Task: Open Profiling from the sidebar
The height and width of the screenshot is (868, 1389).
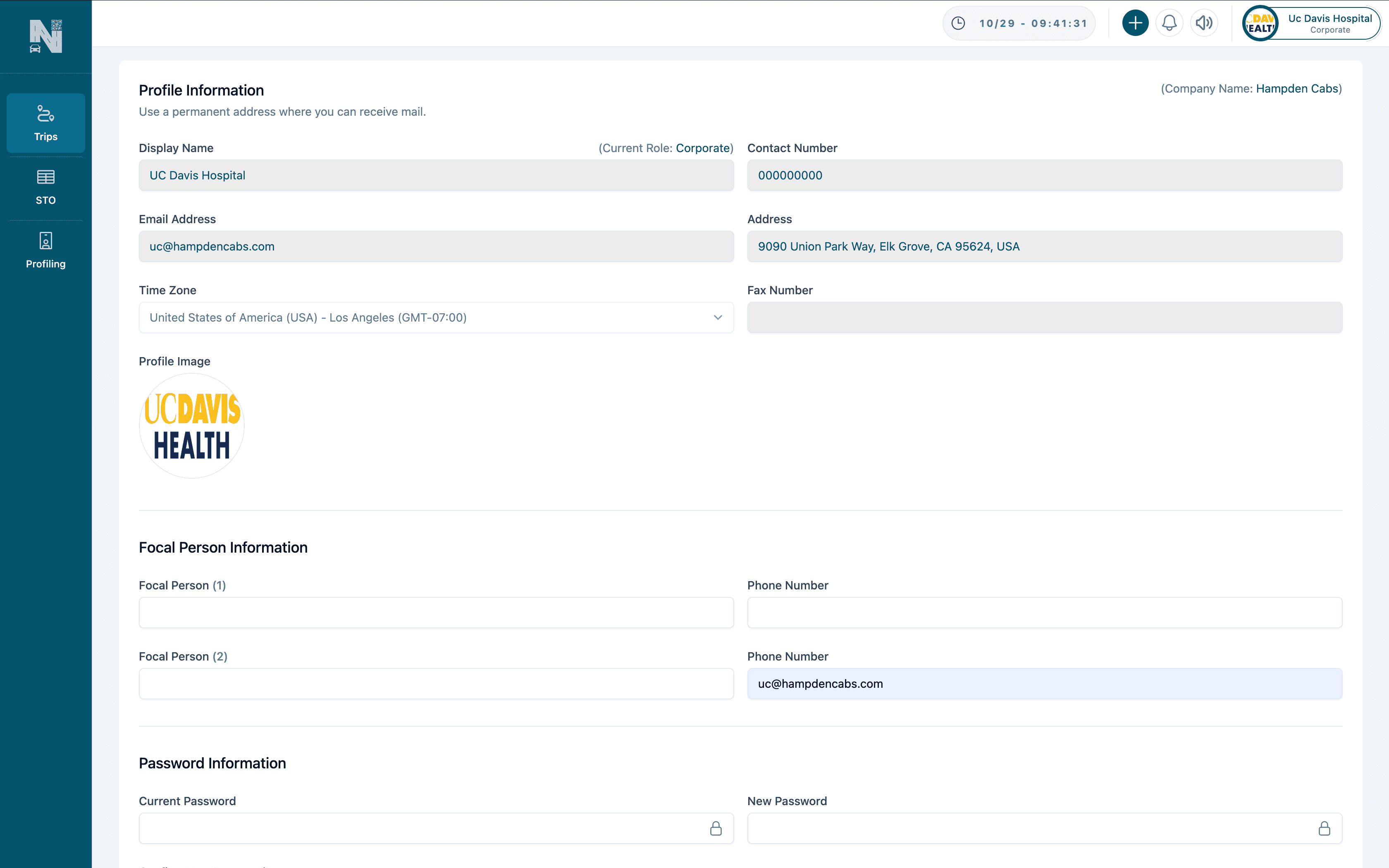Action: point(46,251)
